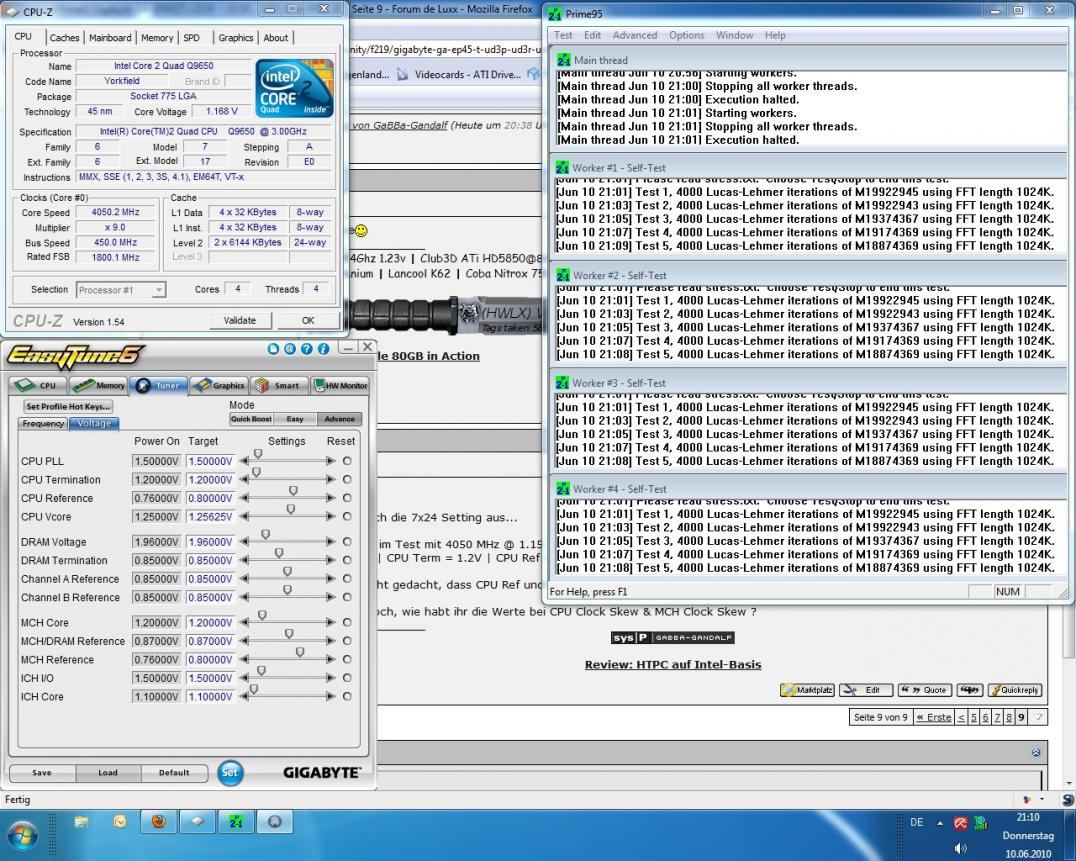Click Set Profile Hot Keys button
1076x861 pixels.
(x=68, y=406)
